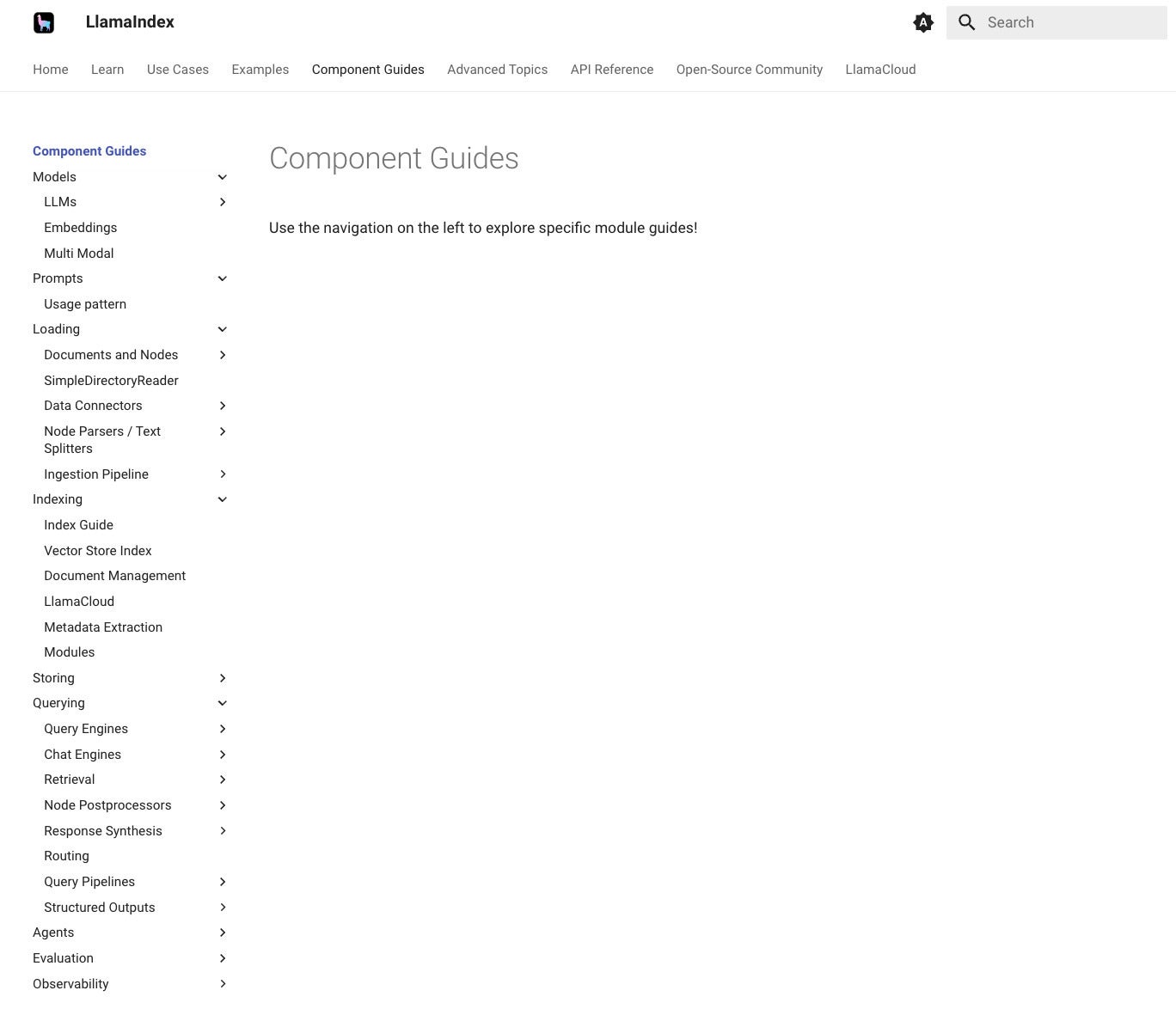This screenshot has height=1015, width=1176.
Task: Open the Embeddings sidebar link
Action: [x=81, y=228]
